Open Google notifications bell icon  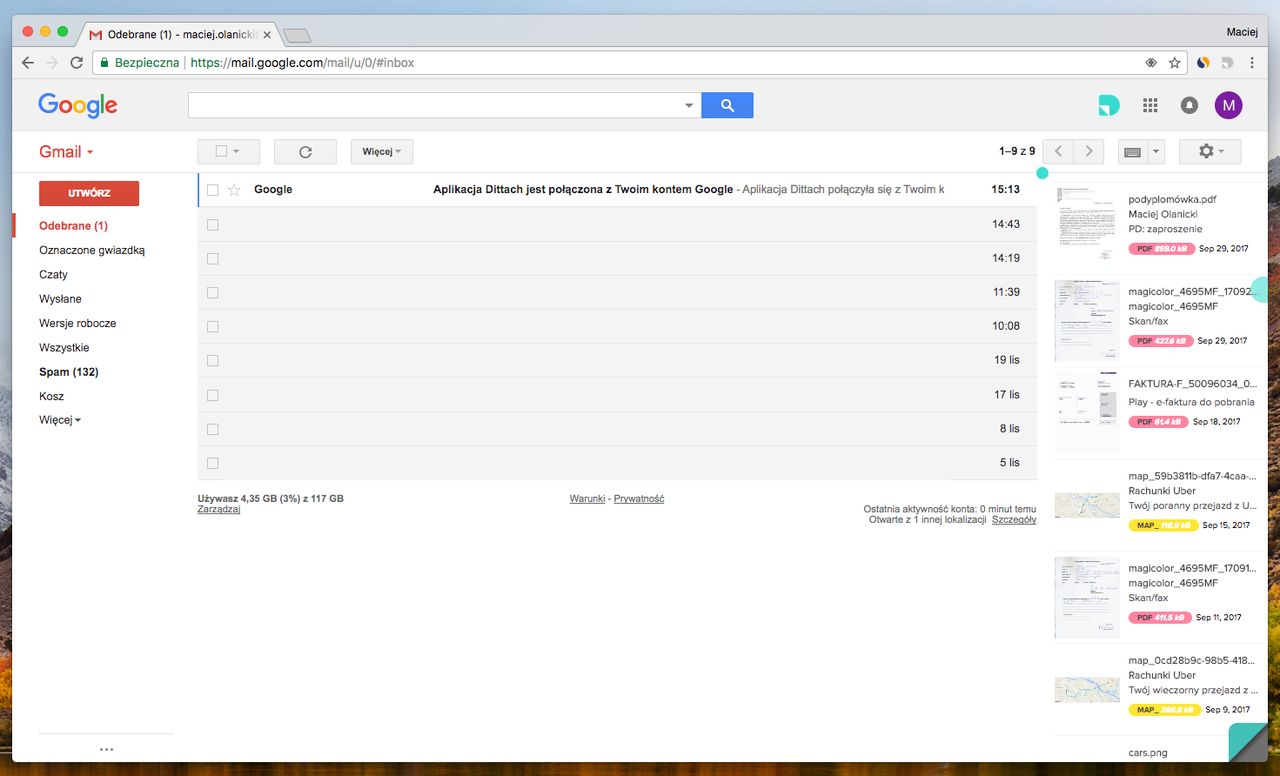click(x=1189, y=105)
